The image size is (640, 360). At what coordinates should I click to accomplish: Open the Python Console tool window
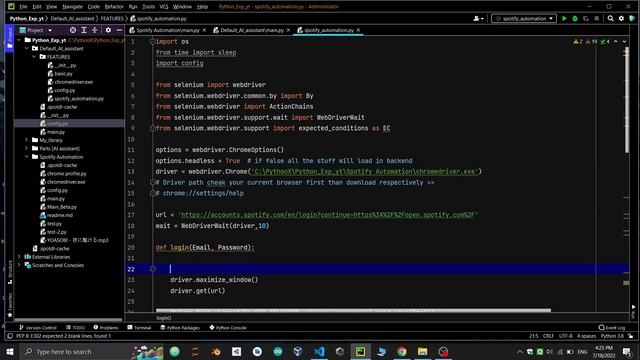pyautogui.click(x=228, y=327)
